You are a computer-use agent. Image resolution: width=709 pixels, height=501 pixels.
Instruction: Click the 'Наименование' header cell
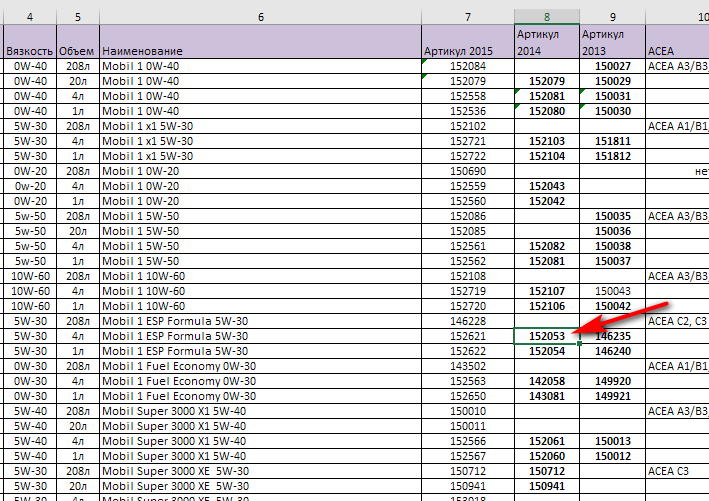pos(260,42)
